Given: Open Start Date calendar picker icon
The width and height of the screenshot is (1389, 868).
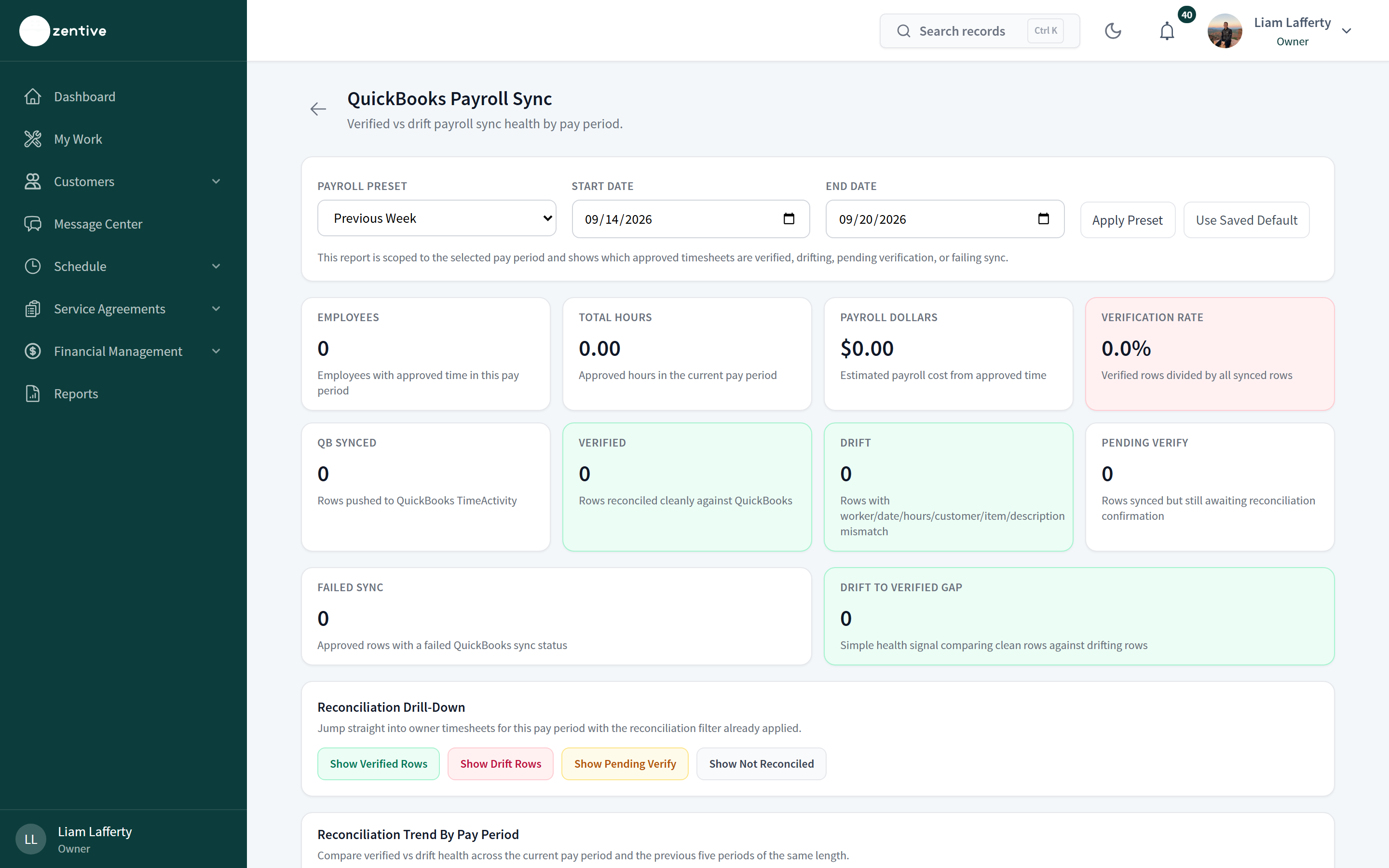Looking at the screenshot, I should [x=789, y=219].
